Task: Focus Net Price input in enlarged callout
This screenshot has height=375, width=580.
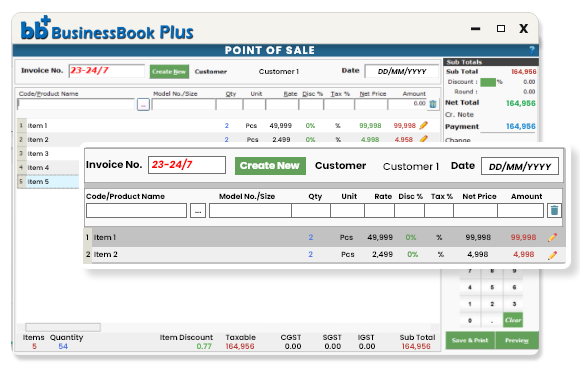Action: tap(476, 211)
